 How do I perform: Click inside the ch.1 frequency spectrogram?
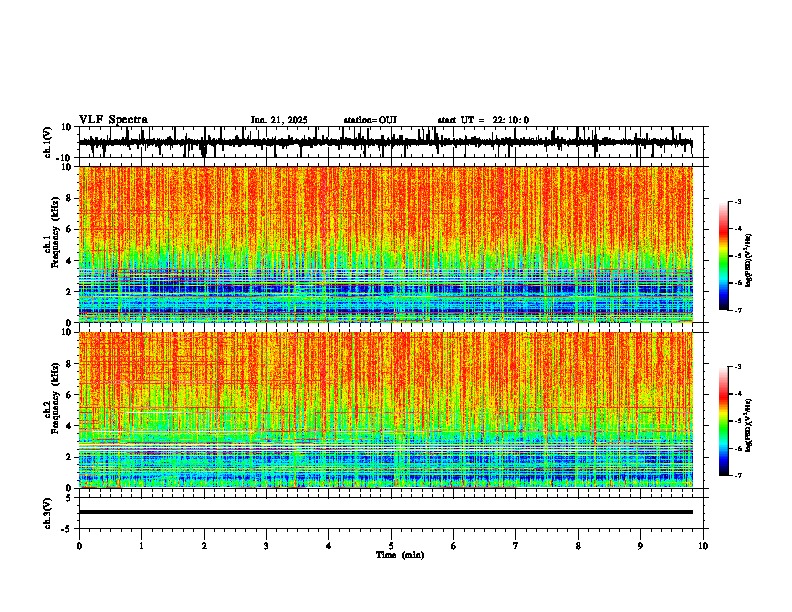pyautogui.click(x=385, y=244)
